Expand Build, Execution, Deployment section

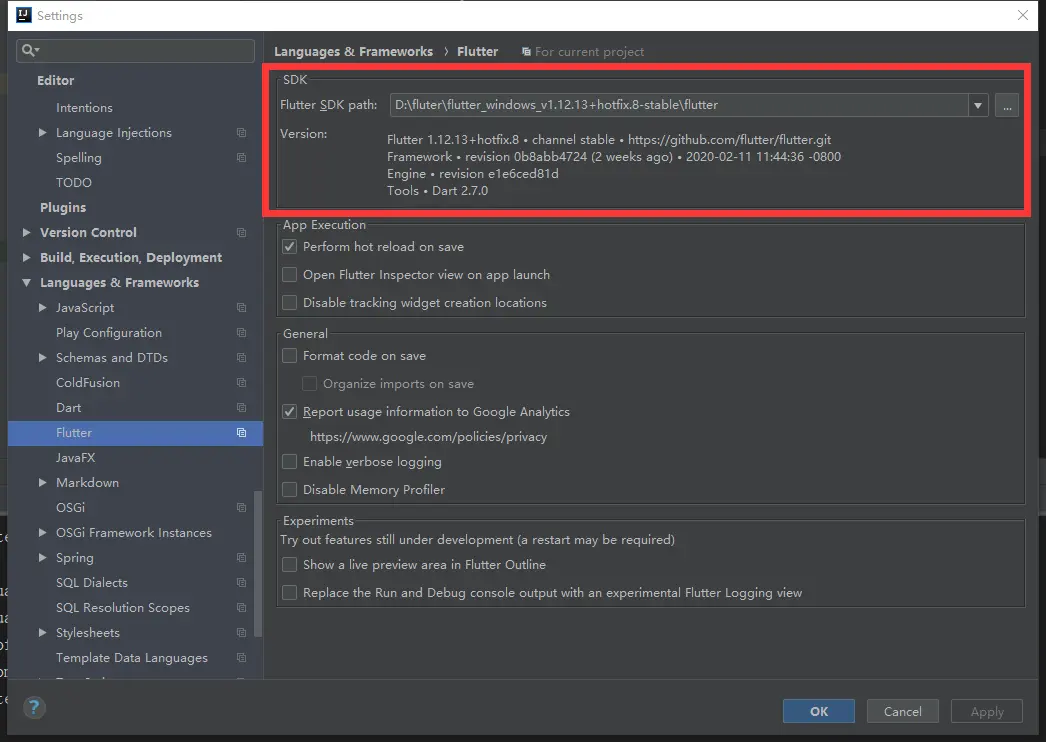click(x=27, y=258)
